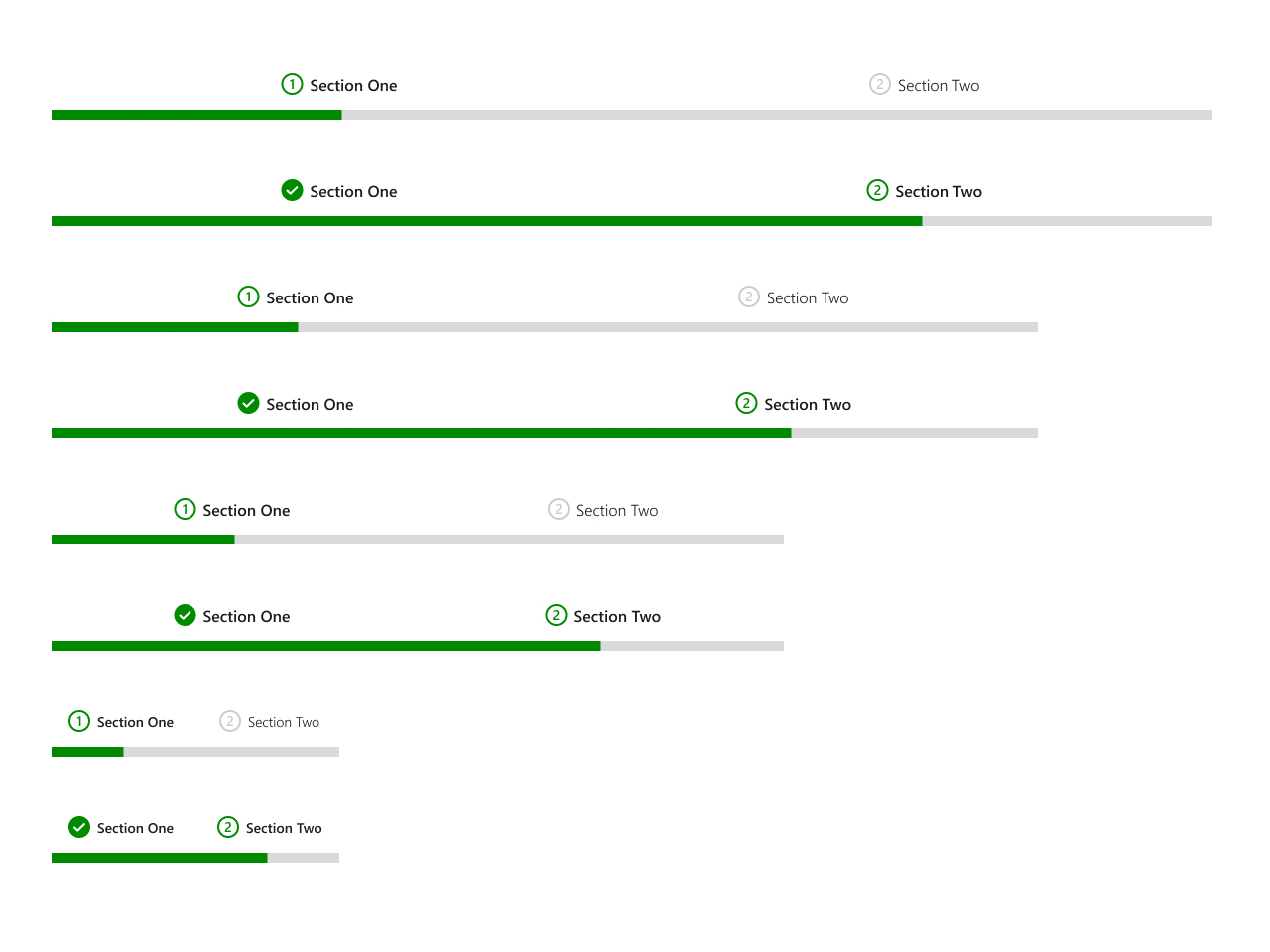Click the gray step 2 circle in the fifth stepper row
The width and height of the screenshot is (1270, 952).
click(559, 509)
